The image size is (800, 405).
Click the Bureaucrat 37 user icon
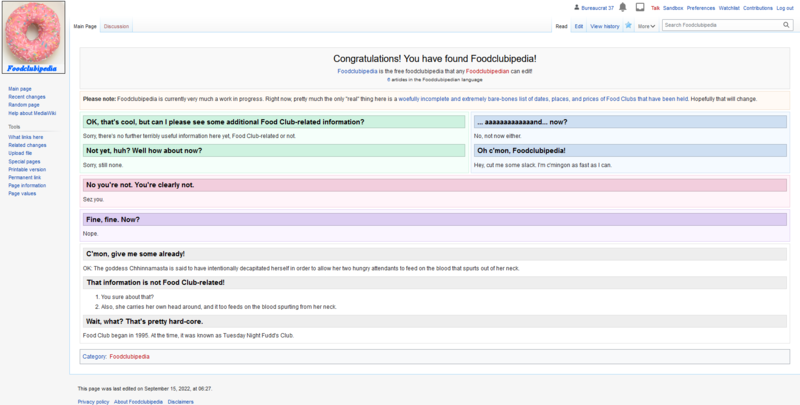[x=576, y=7]
